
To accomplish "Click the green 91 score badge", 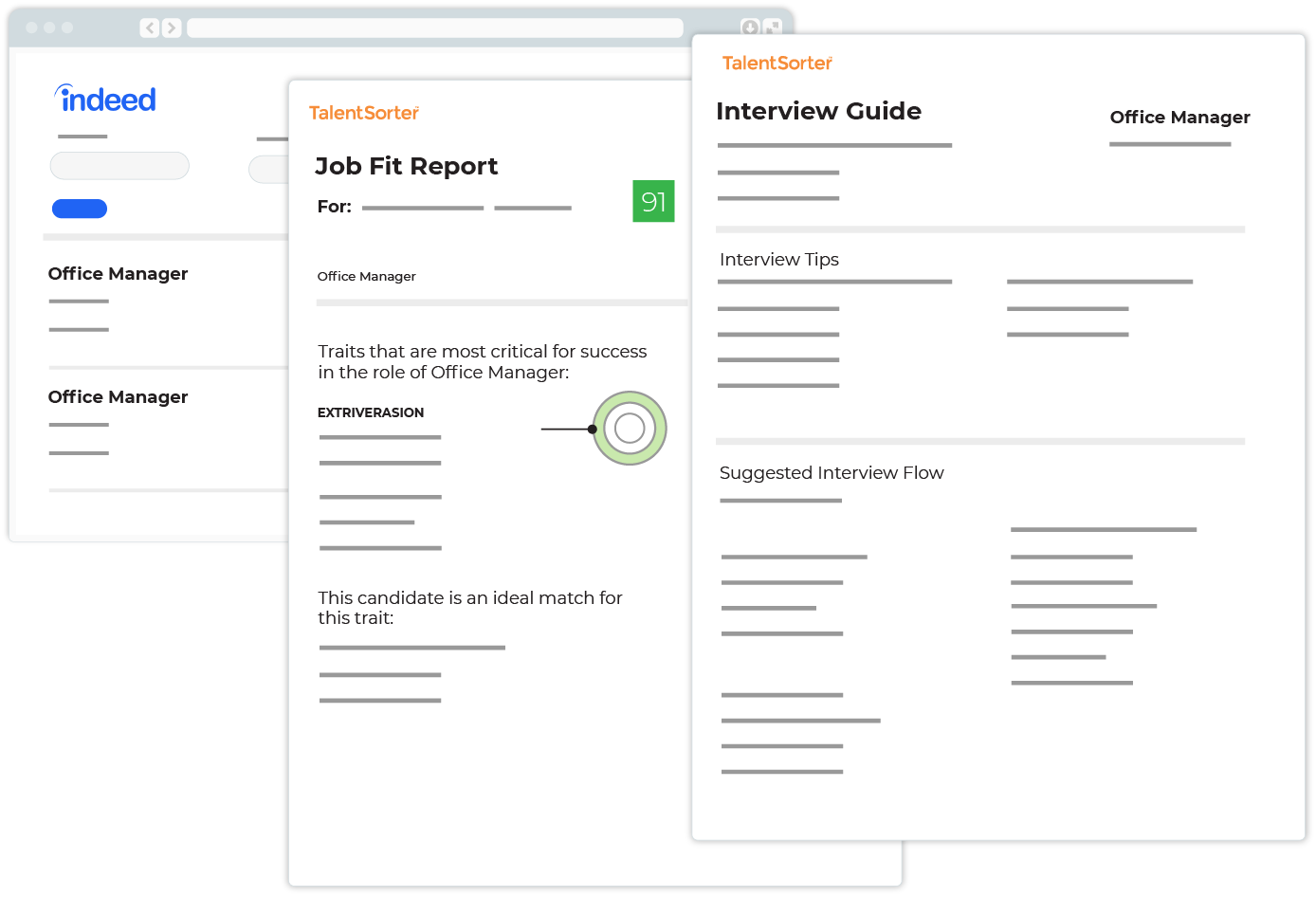I will point(653,201).
